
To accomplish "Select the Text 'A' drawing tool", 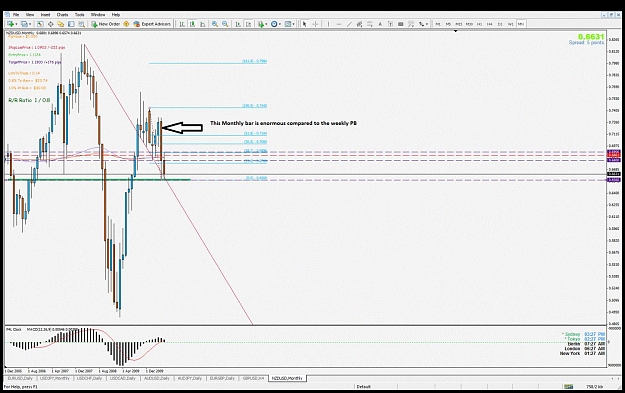I will click(x=380, y=24).
